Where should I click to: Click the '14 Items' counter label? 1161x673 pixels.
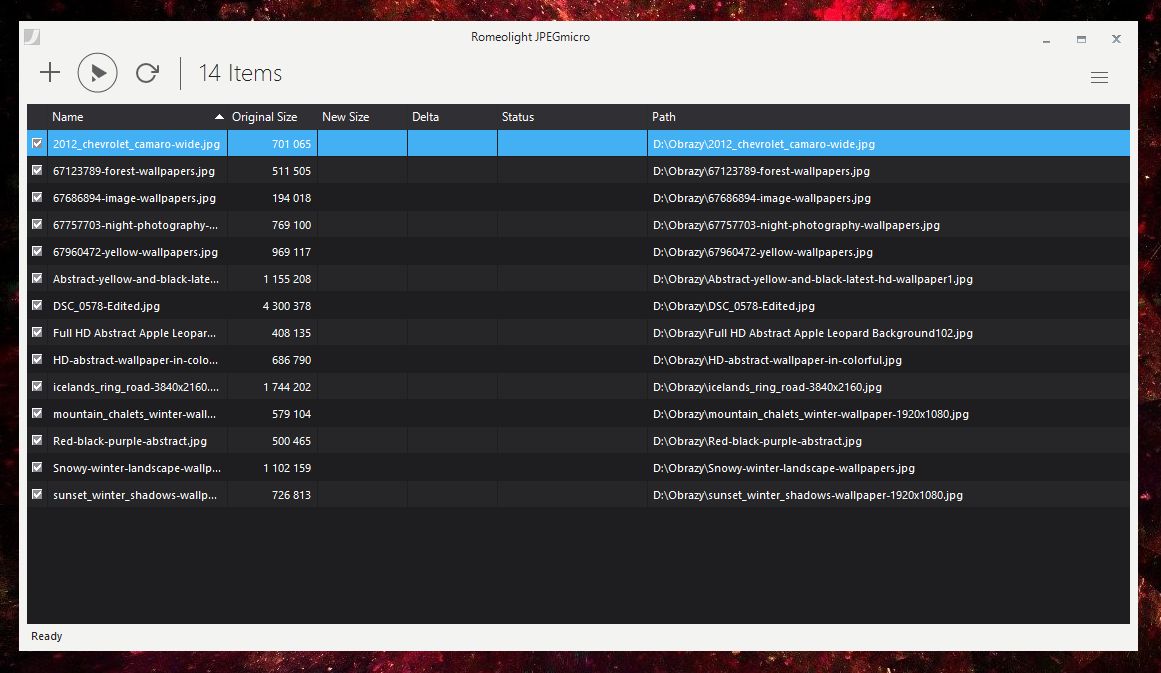pyautogui.click(x=240, y=73)
